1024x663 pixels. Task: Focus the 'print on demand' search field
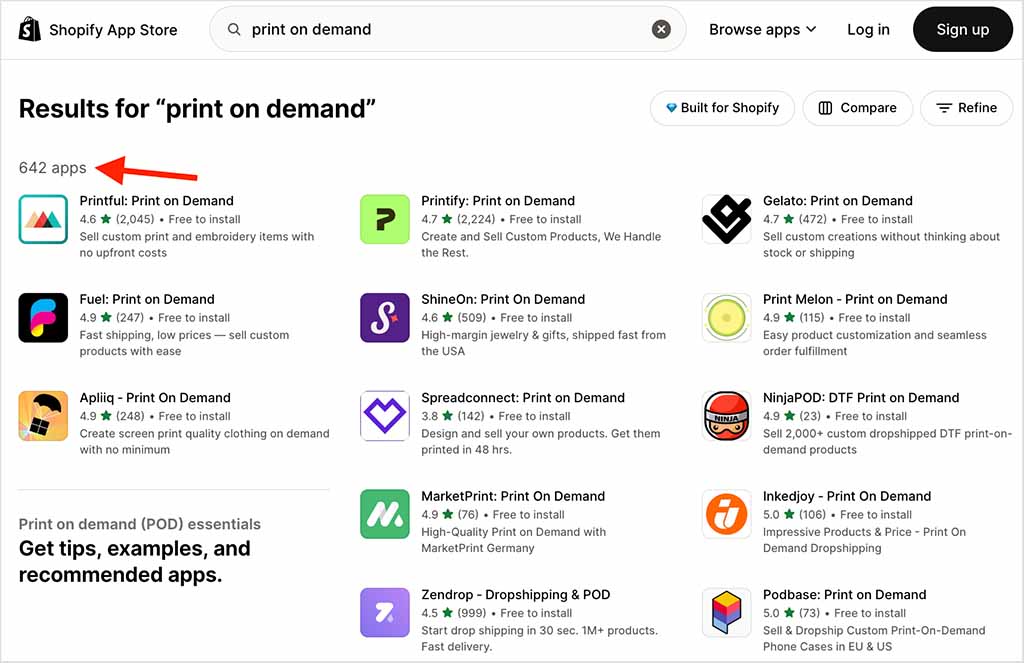click(x=447, y=29)
